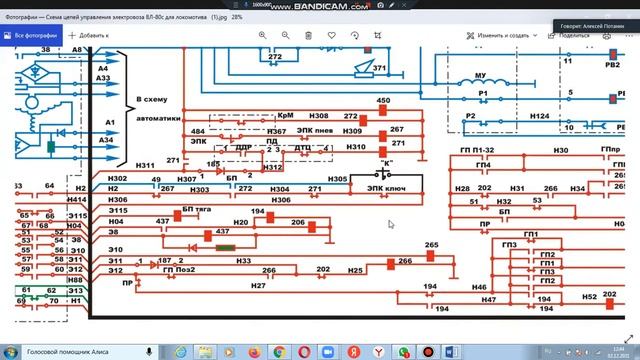Click the 'Поделиться' share button
Screen dimensions: 640x360
point(569,36)
